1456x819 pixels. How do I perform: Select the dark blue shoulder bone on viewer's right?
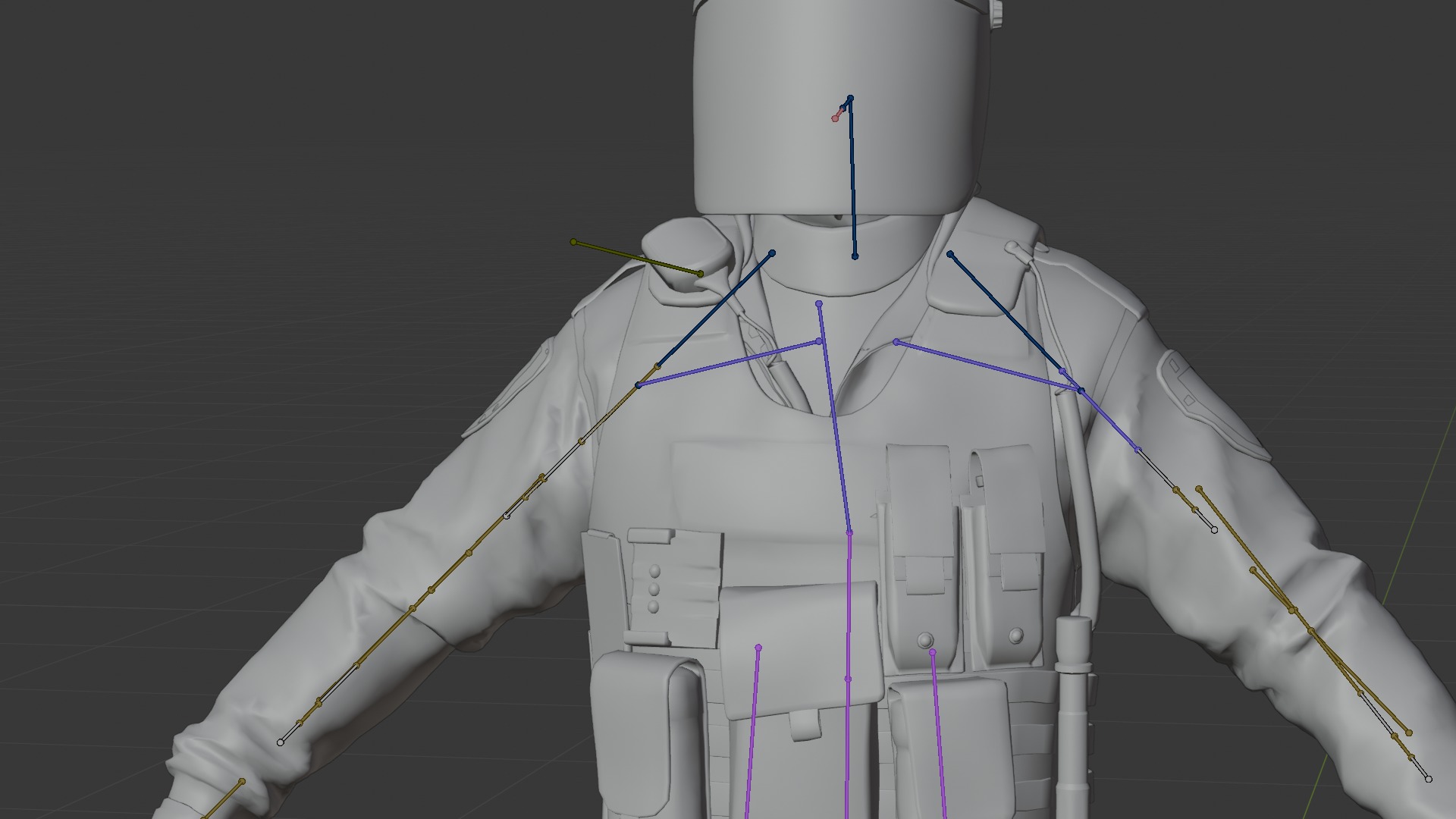pyautogui.click(x=1006, y=312)
